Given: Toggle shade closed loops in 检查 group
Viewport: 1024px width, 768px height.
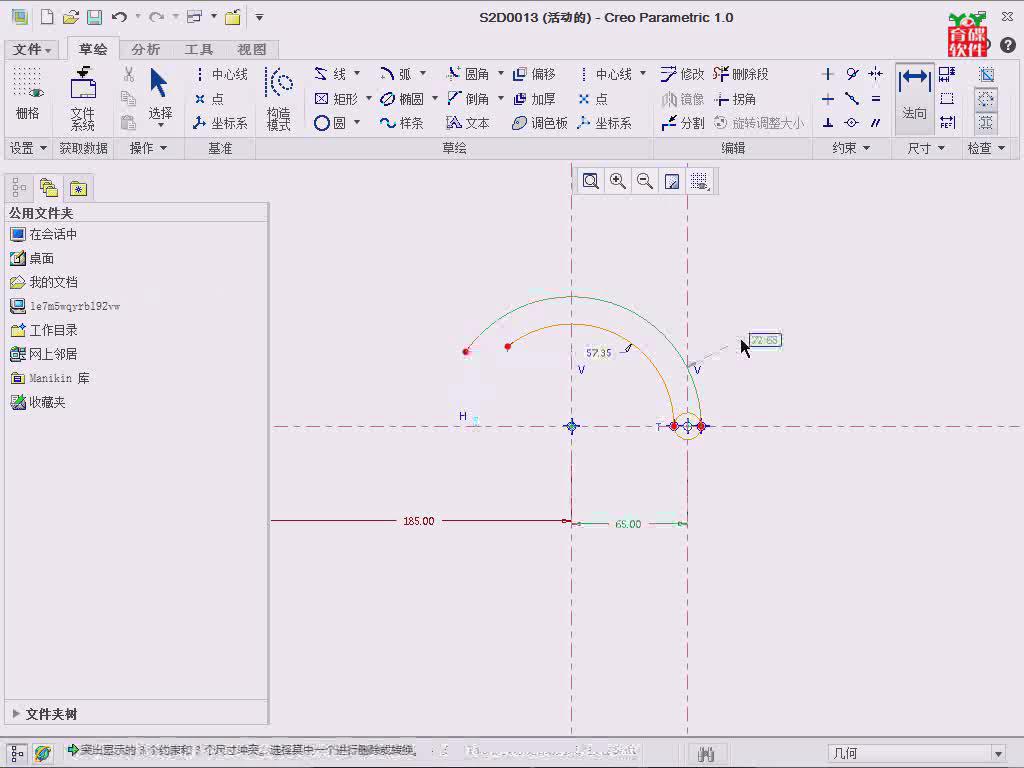Looking at the screenshot, I should coord(986,123).
